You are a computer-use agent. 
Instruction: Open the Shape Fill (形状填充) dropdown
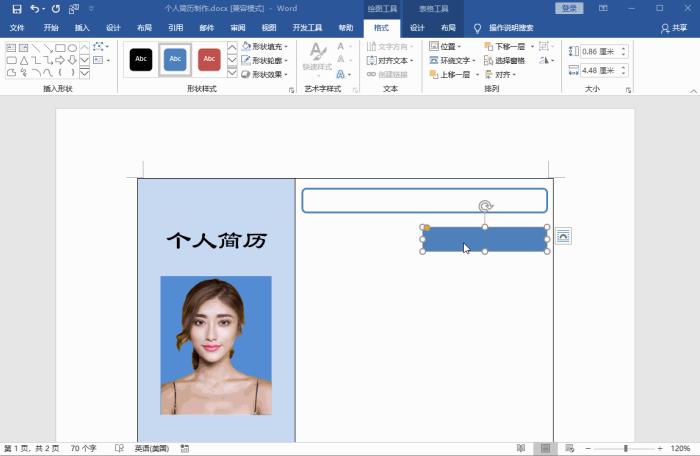pyautogui.click(x=265, y=47)
